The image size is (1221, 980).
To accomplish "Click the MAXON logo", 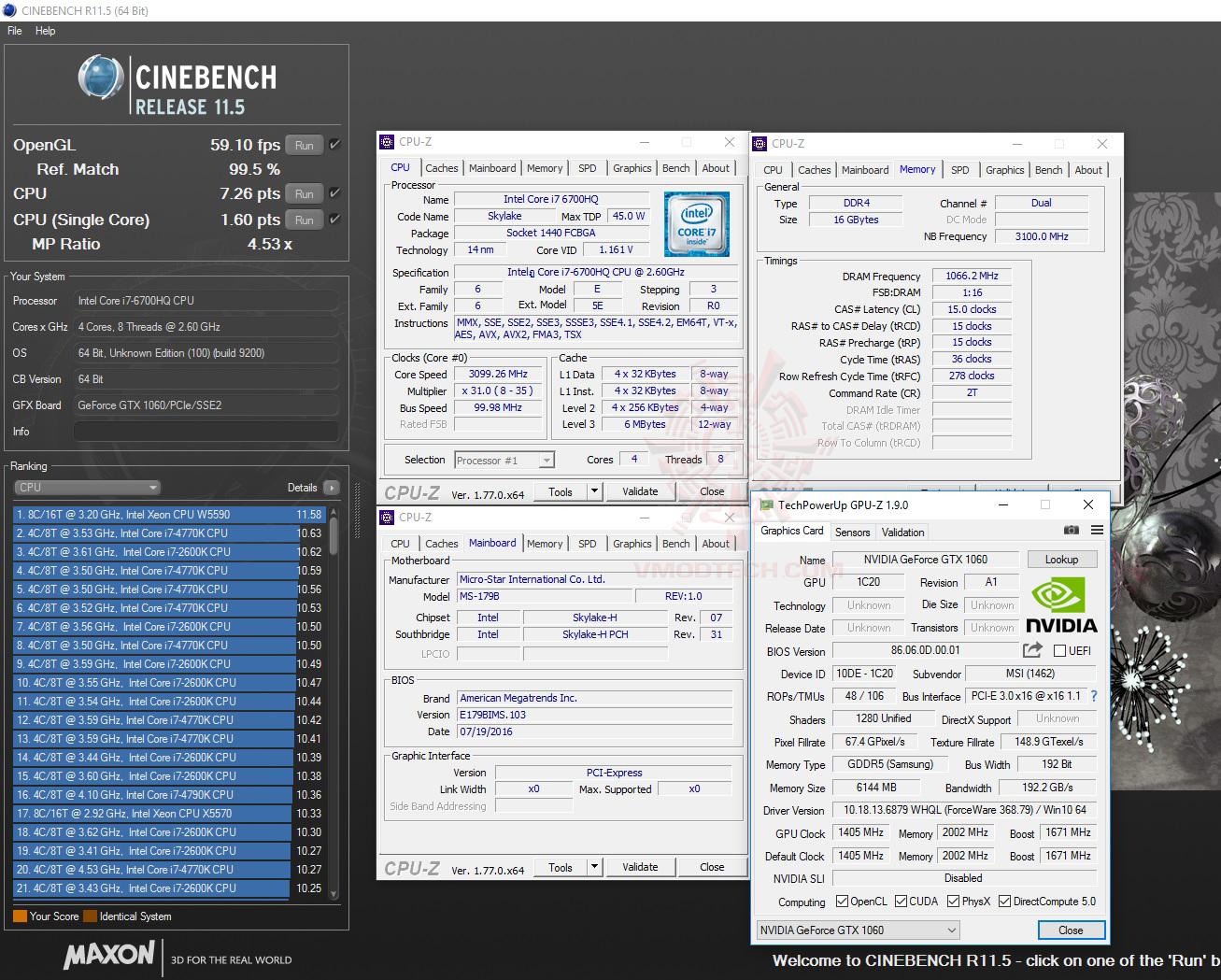I will pos(109,955).
